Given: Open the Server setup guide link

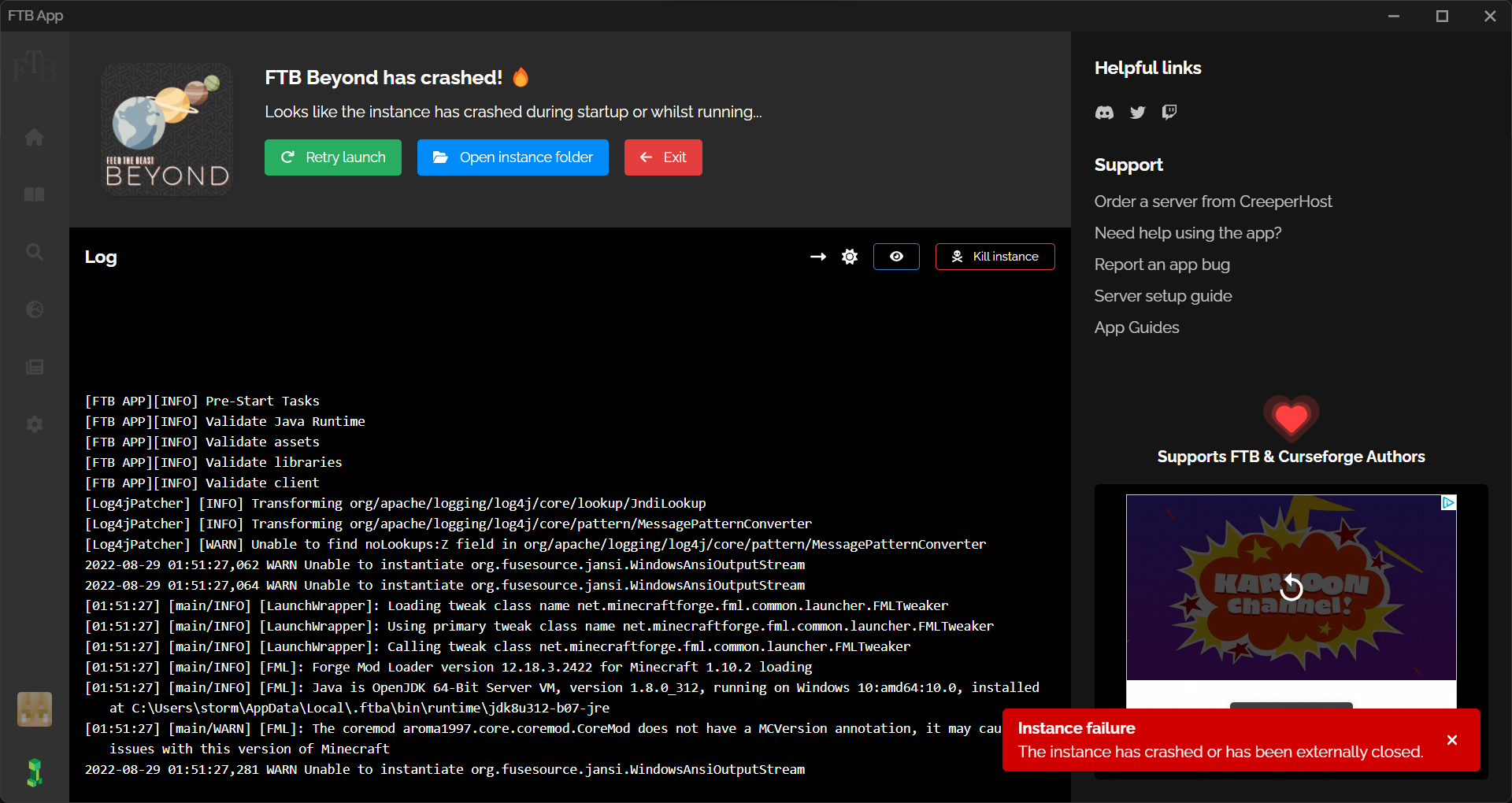Looking at the screenshot, I should (1163, 296).
